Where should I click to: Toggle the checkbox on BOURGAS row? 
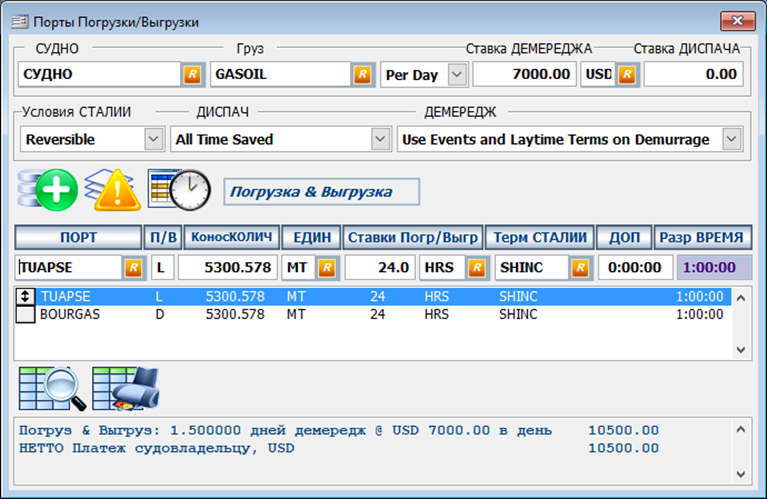25,314
